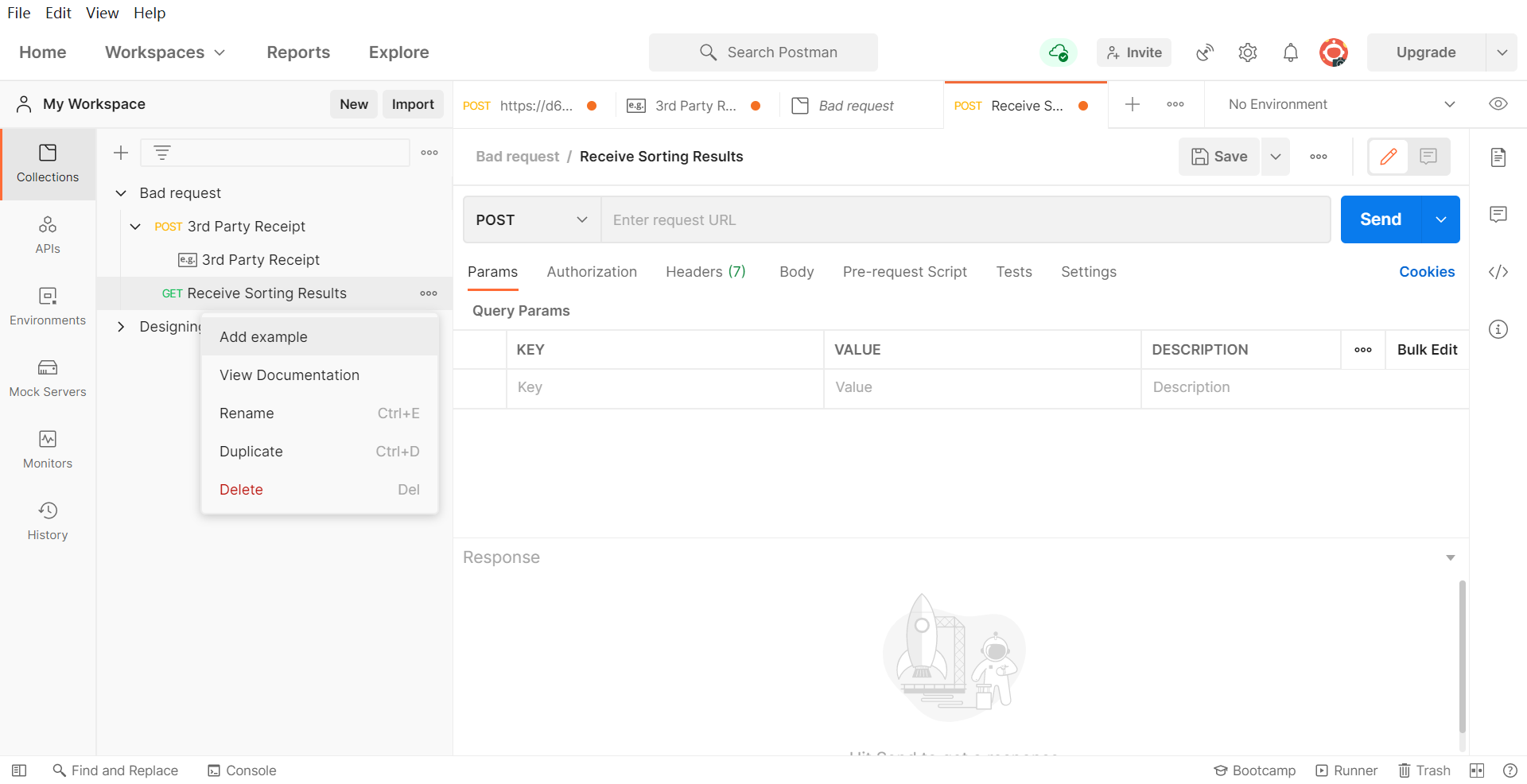
Task: Click the user avatar icon
Action: (x=1334, y=52)
